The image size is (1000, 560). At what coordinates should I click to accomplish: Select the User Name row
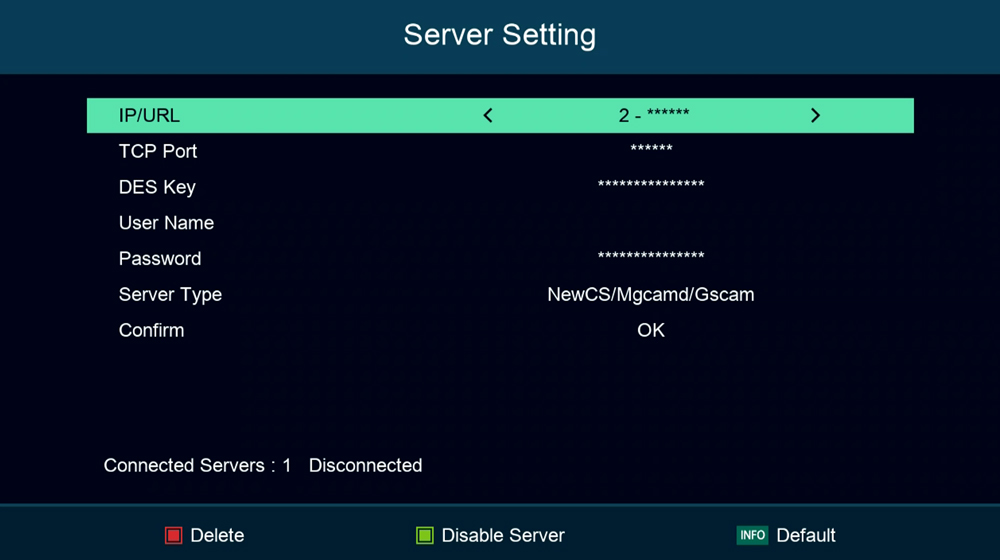[166, 223]
